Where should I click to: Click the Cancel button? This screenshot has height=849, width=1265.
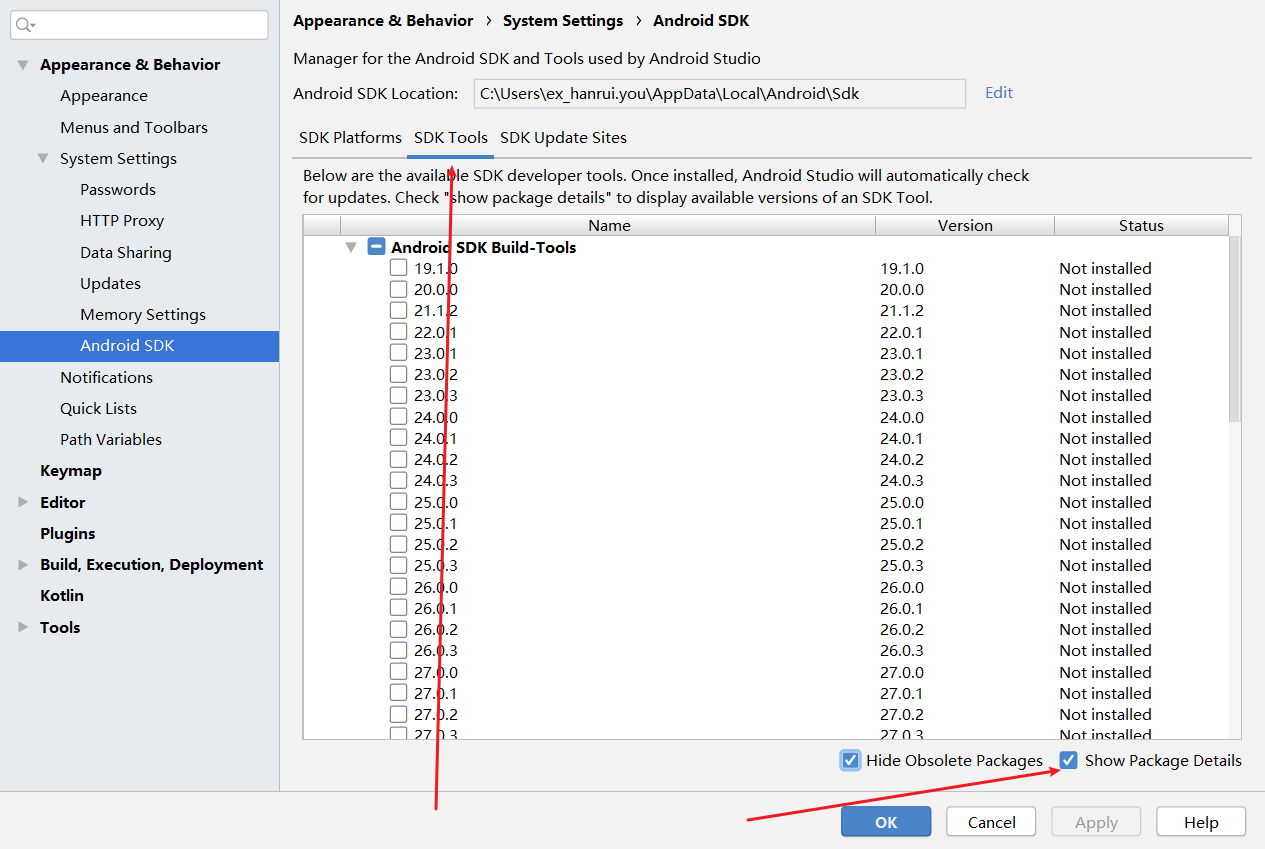[992, 822]
